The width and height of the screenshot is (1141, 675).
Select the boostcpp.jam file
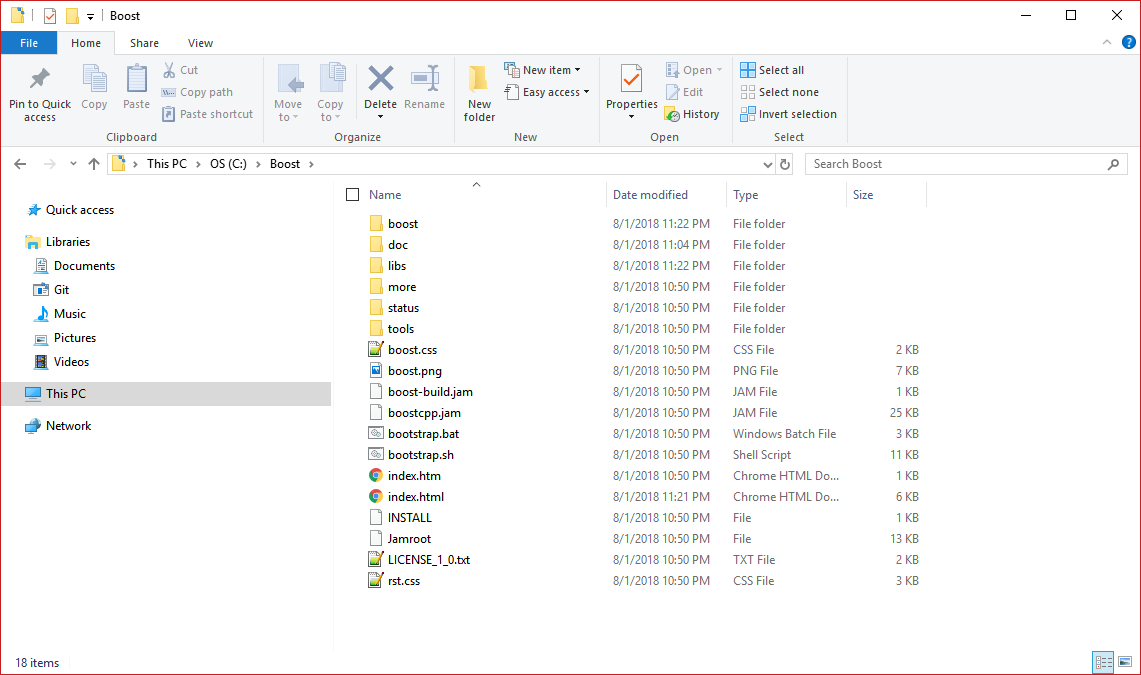click(x=424, y=413)
